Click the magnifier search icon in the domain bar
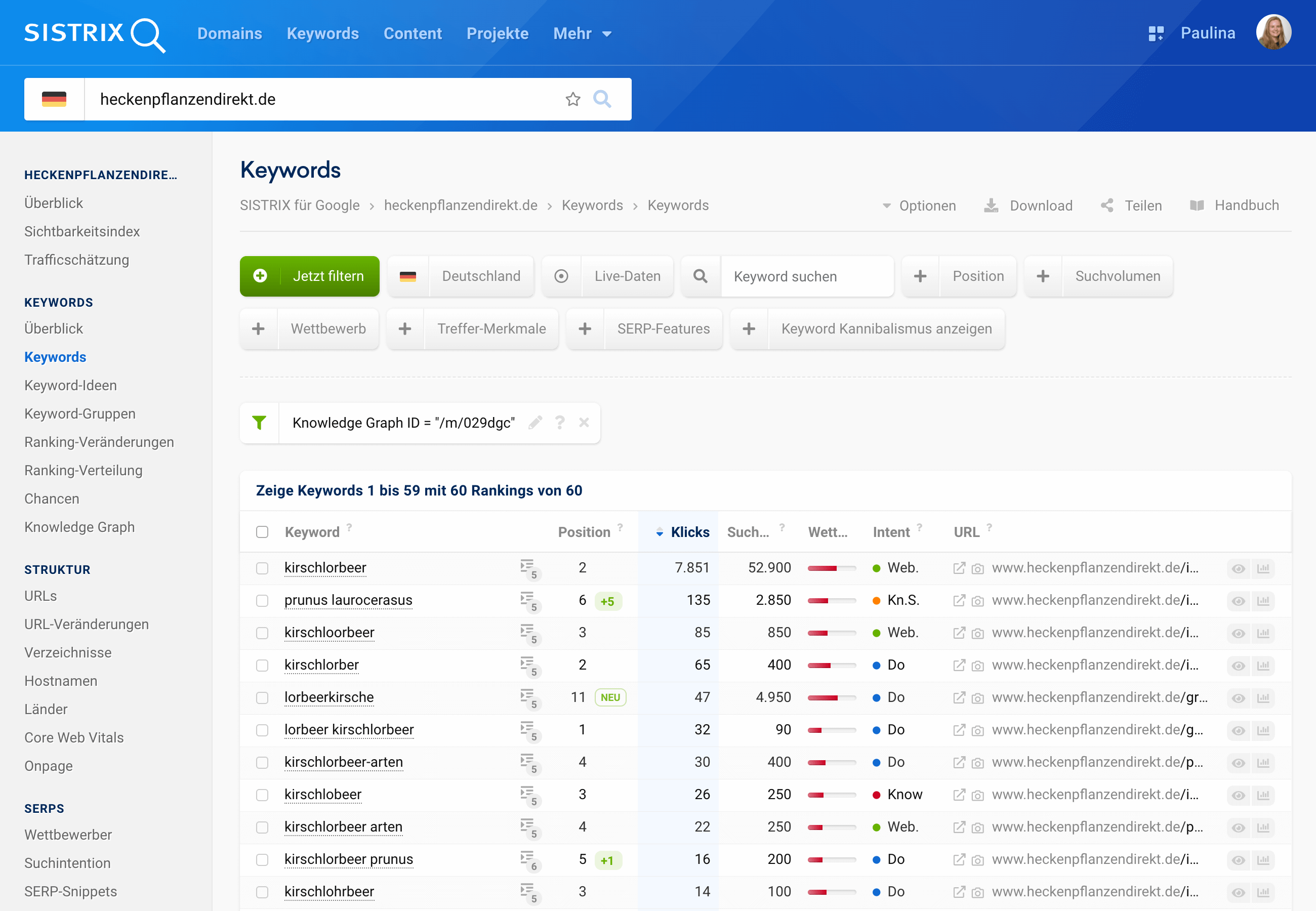1316x911 pixels. click(602, 99)
